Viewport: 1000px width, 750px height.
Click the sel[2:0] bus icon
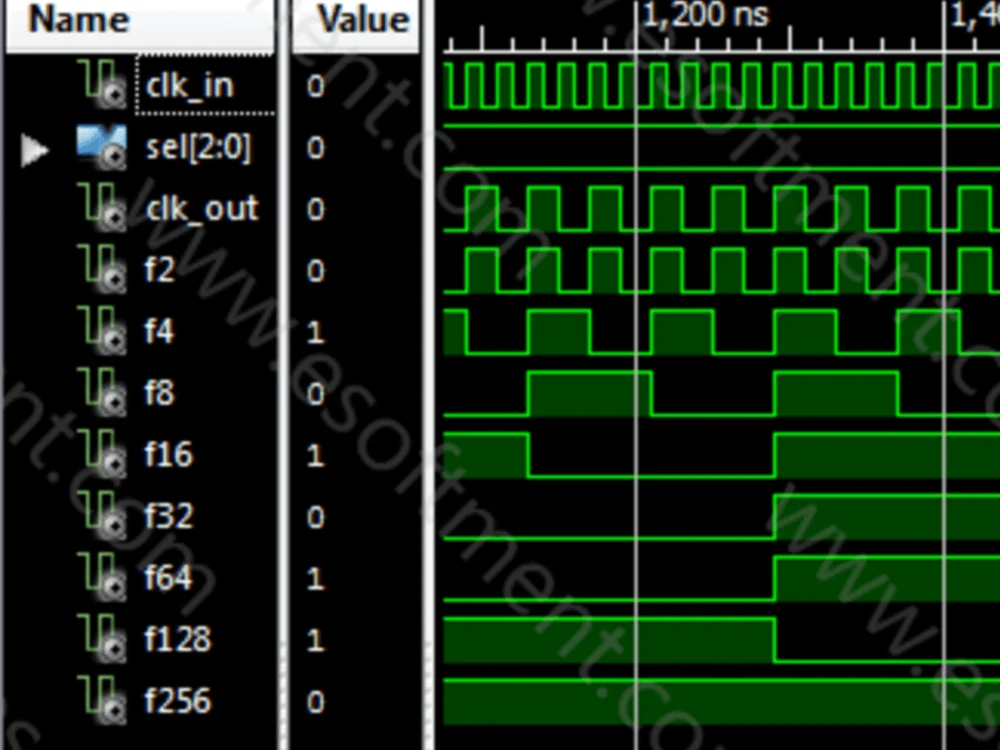point(102,147)
